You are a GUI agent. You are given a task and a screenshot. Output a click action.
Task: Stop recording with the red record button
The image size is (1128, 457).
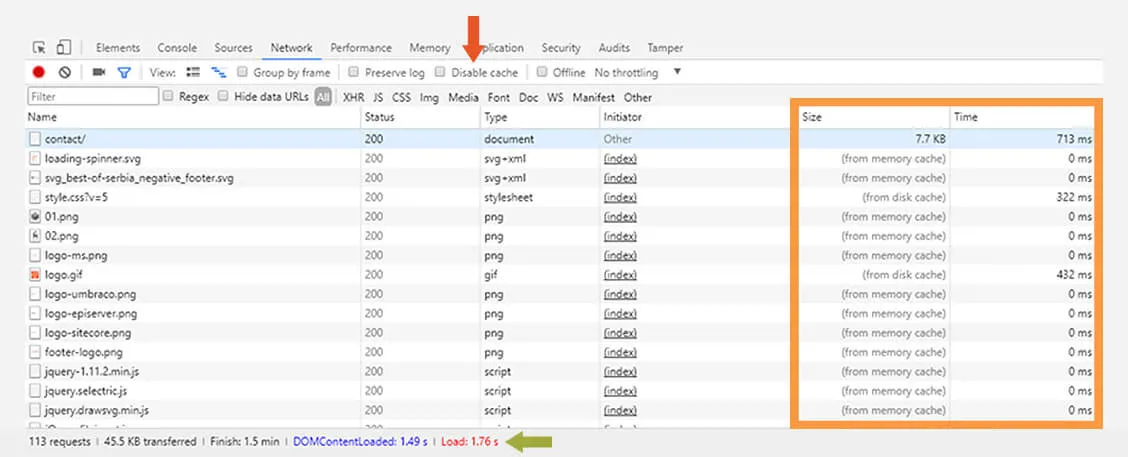[39, 72]
